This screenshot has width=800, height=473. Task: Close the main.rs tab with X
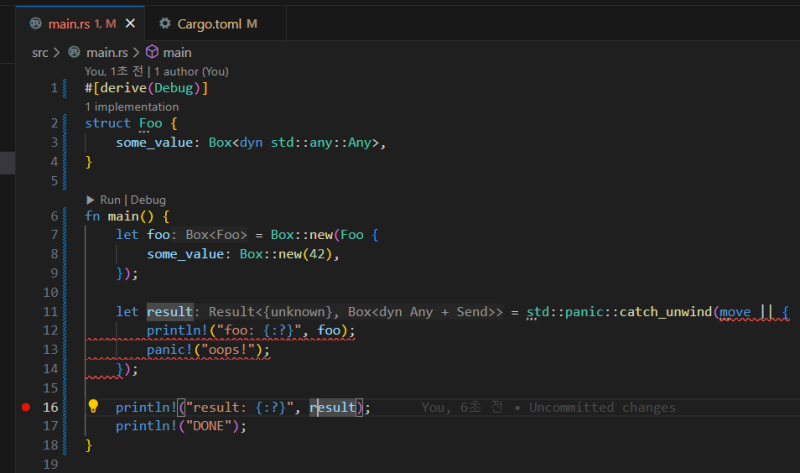(x=130, y=23)
